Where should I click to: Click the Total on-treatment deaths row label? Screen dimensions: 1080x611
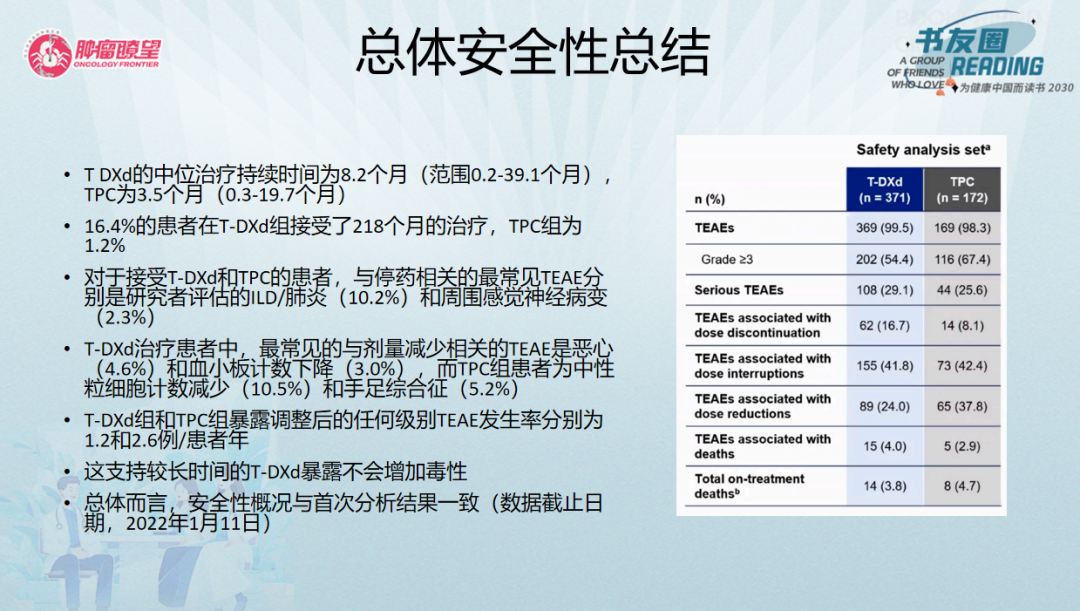click(x=749, y=486)
